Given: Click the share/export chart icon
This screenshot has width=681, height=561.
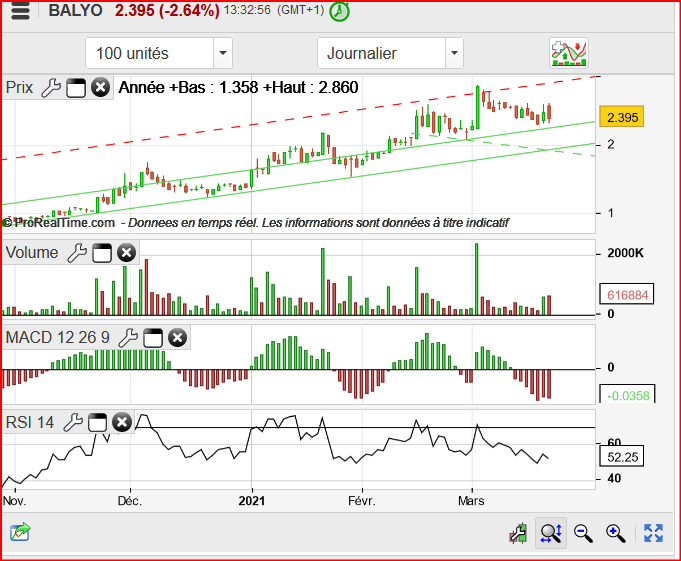Looking at the screenshot, I should pos(20,532).
